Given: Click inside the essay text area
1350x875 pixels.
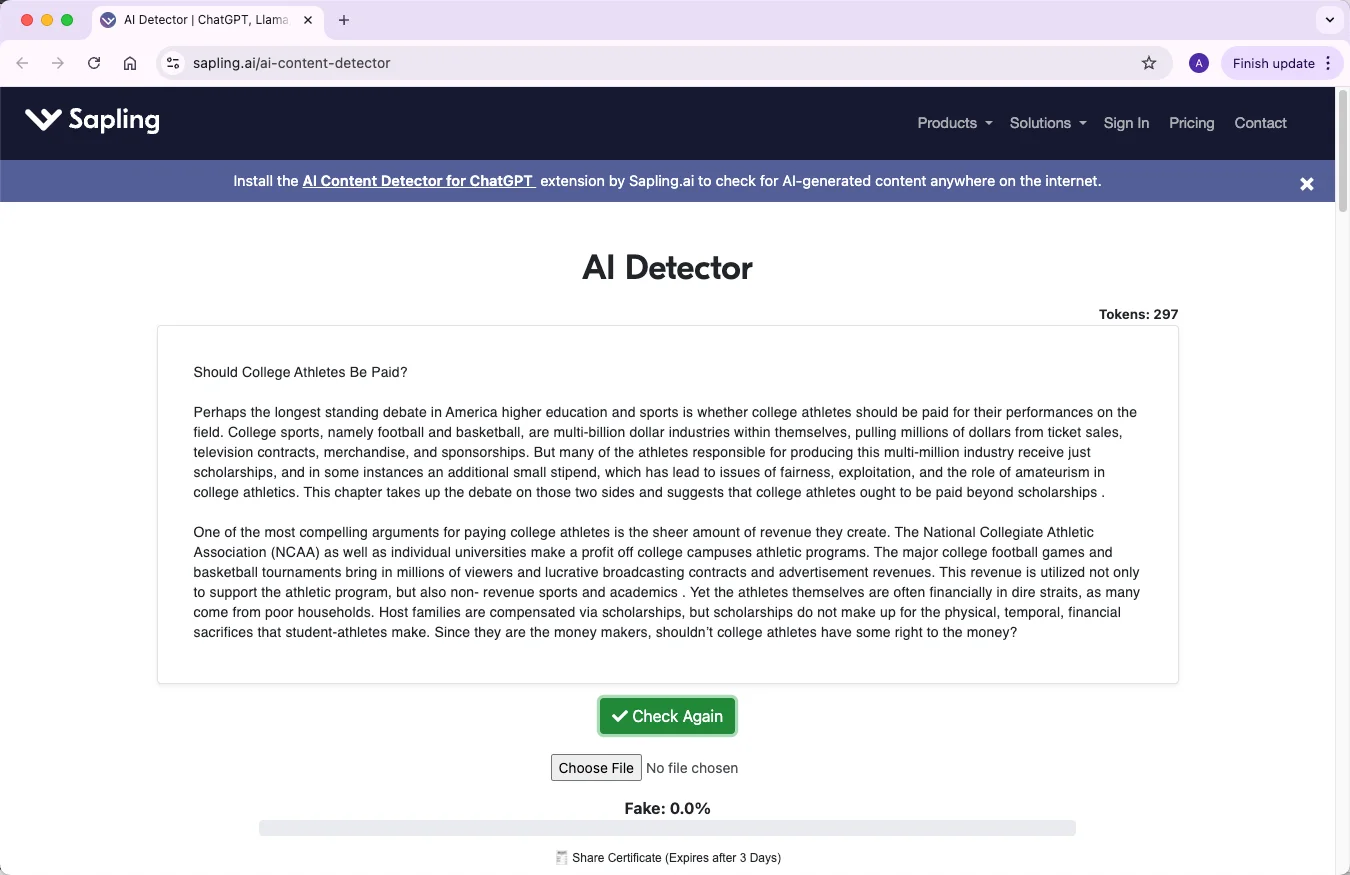Looking at the screenshot, I should pos(667,505).
